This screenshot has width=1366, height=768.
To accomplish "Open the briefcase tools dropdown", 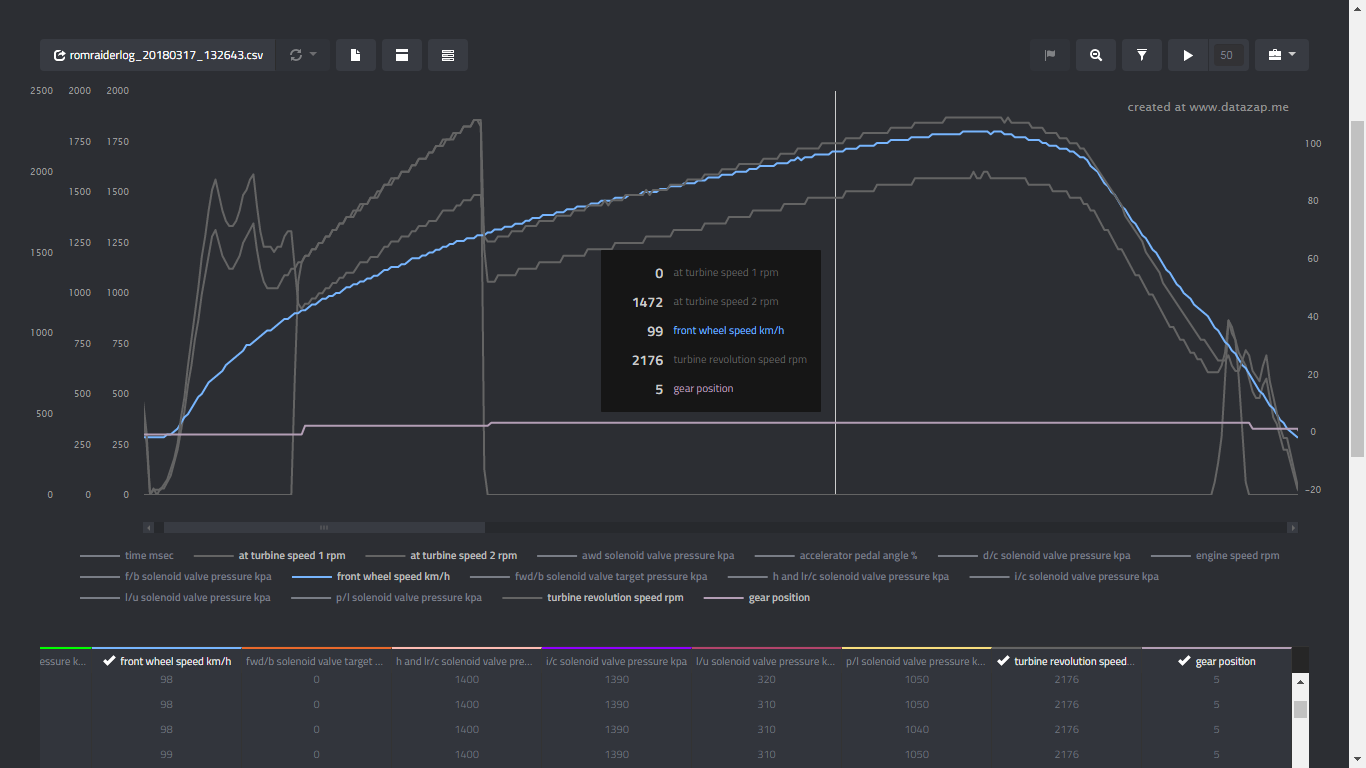I will (1281, 55).
